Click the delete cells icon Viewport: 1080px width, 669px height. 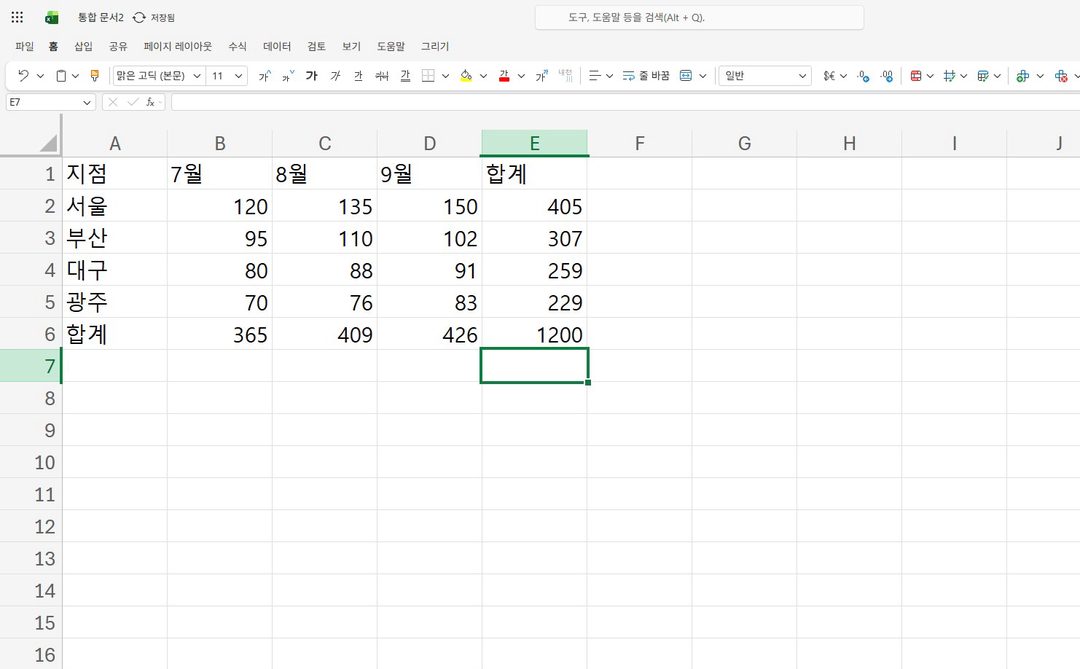pyautogui.click(x=1061, y=76)
